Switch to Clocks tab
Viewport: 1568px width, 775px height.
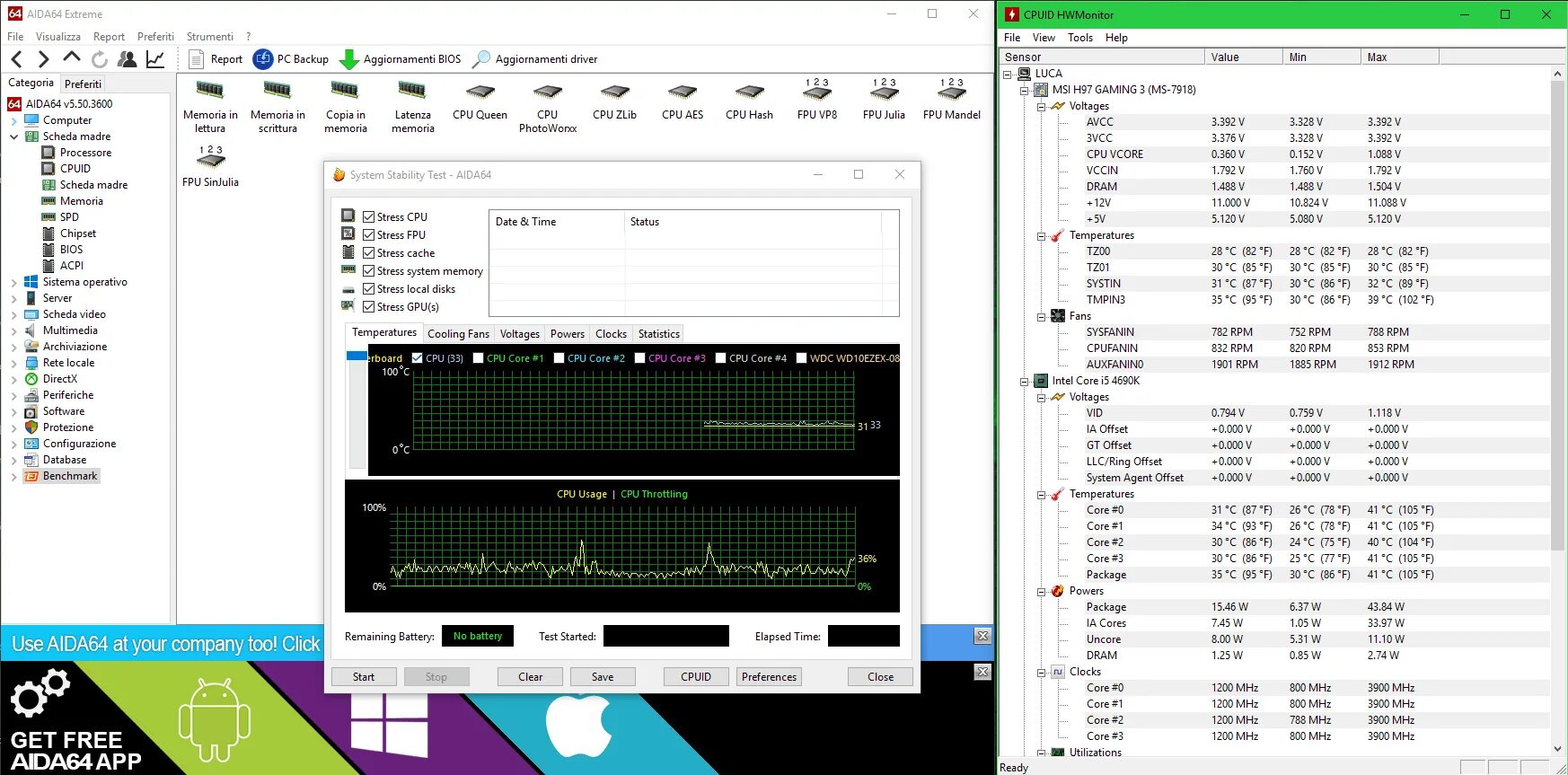coord(611,333)
